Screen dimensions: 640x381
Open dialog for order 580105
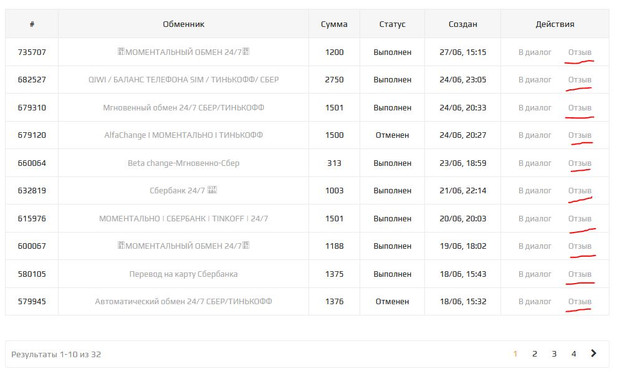coord(535,274)
